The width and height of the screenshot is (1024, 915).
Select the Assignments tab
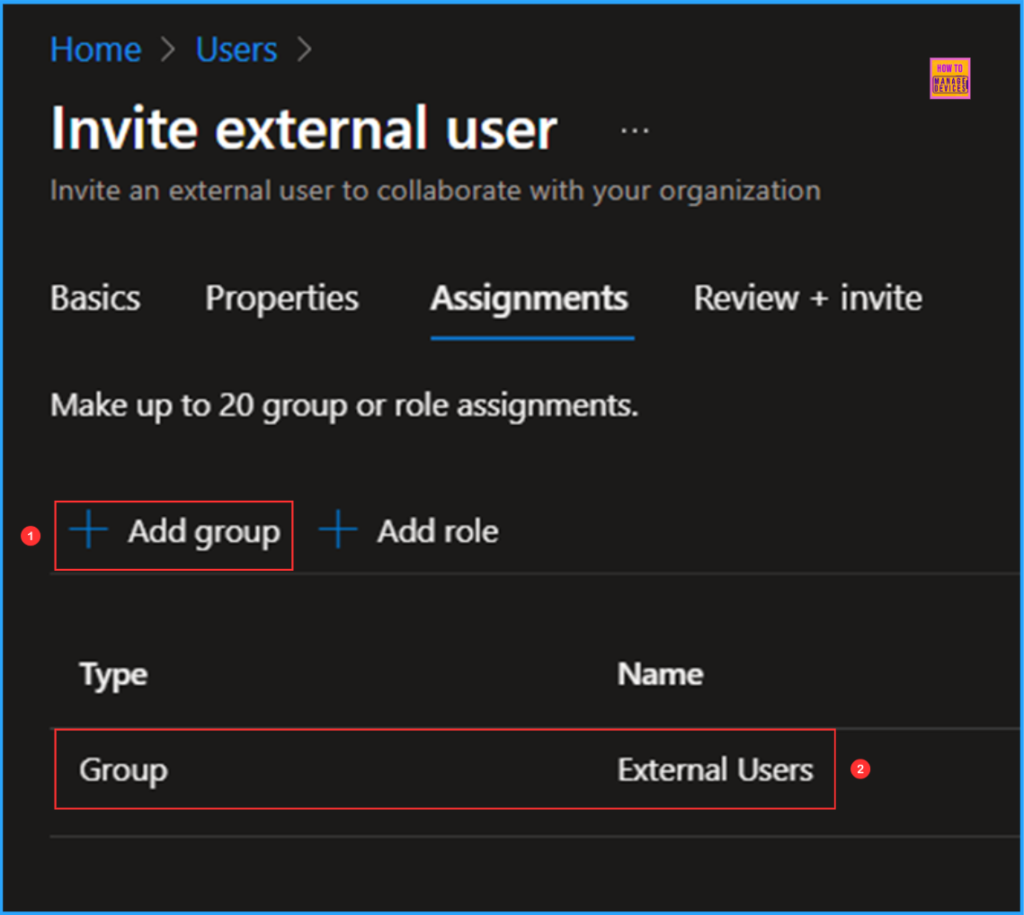pos(529,297)
